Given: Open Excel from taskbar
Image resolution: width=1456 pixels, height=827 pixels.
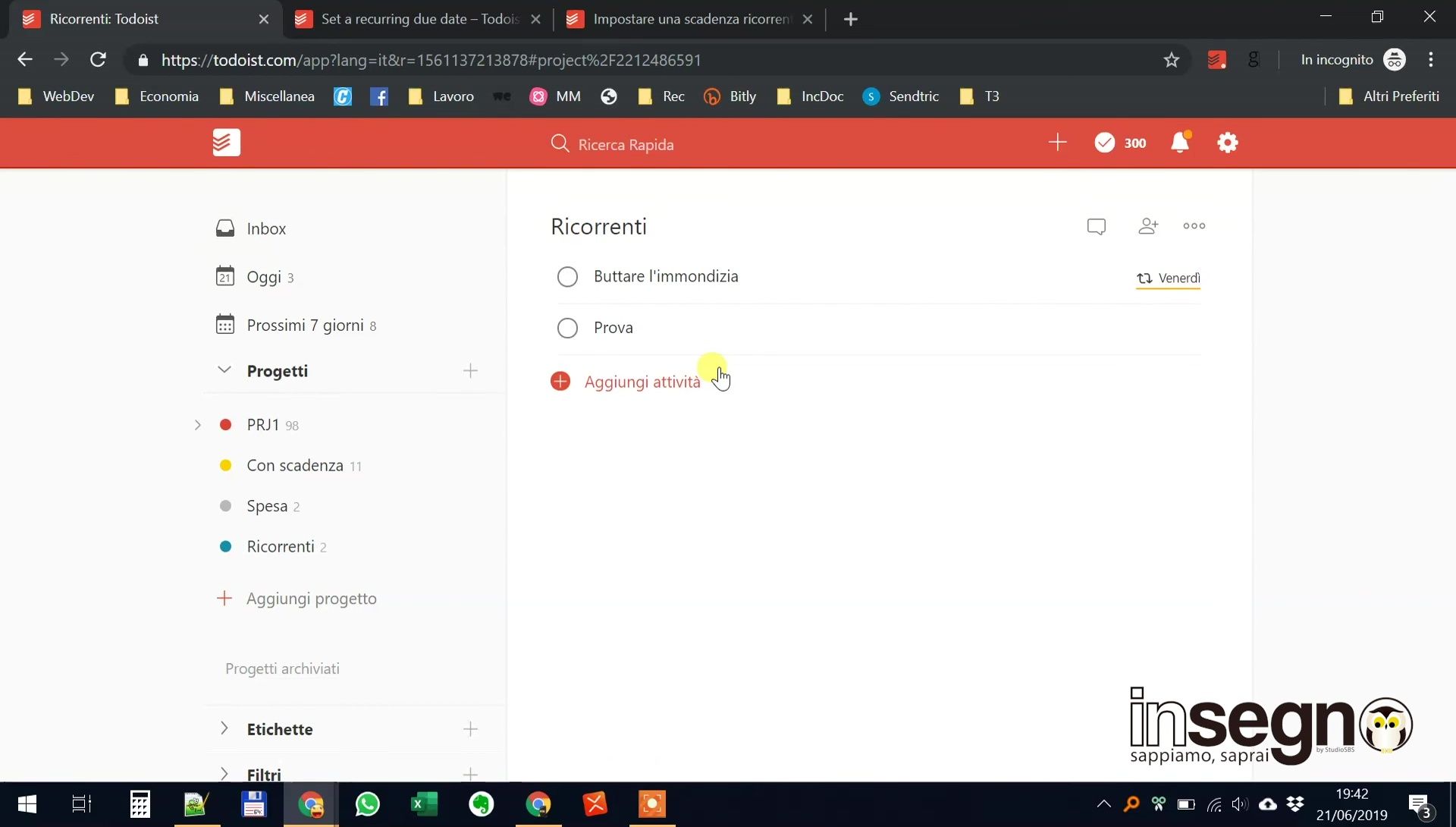Looking at the screenshot, I should (x=424, y=804).
